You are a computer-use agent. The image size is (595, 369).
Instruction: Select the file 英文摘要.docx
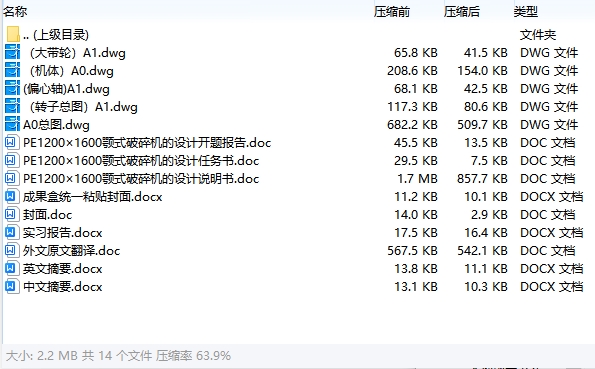(62, 269)
